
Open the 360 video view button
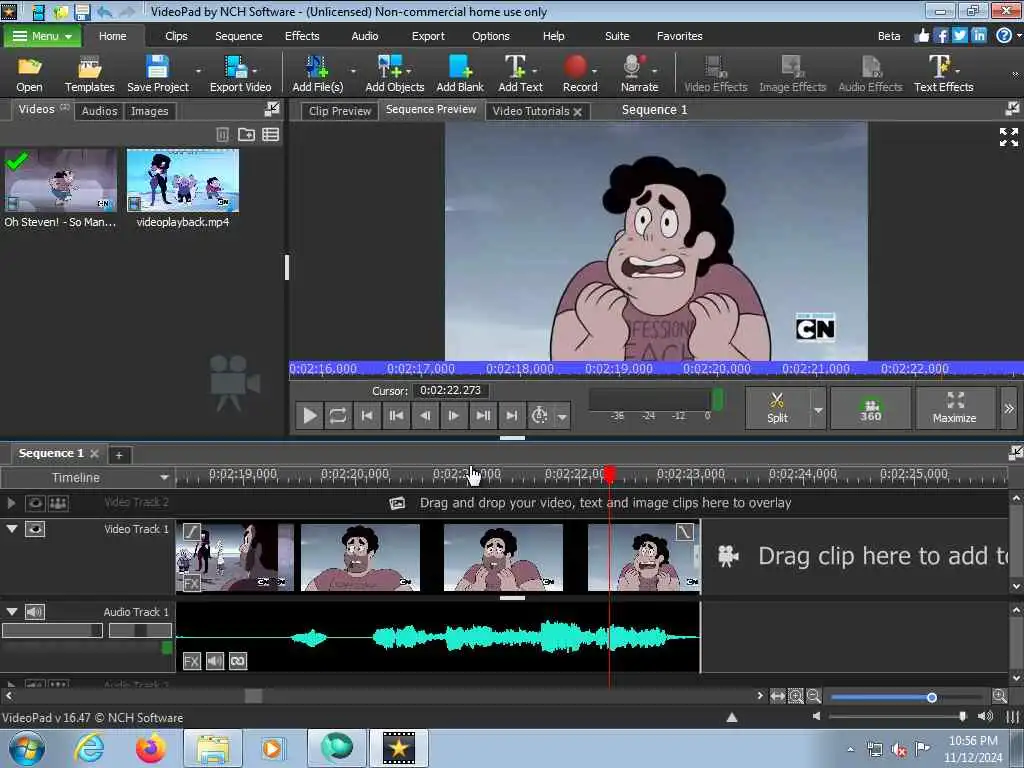click(871, 408)
